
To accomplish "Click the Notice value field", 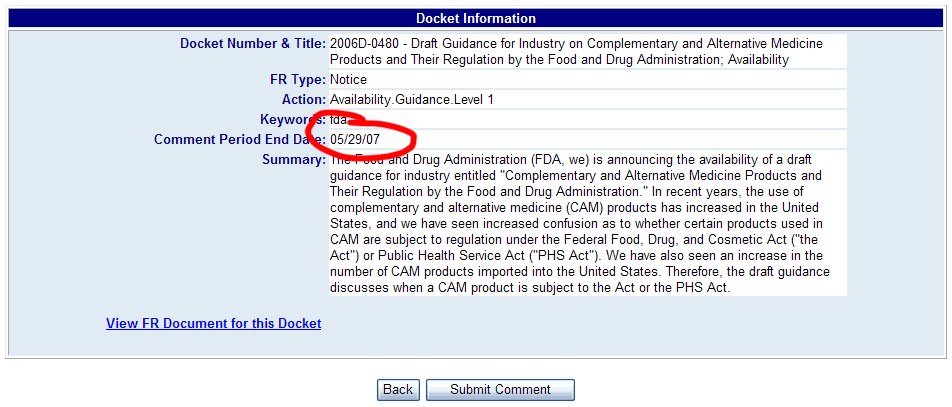I will (x=348, y=79).
